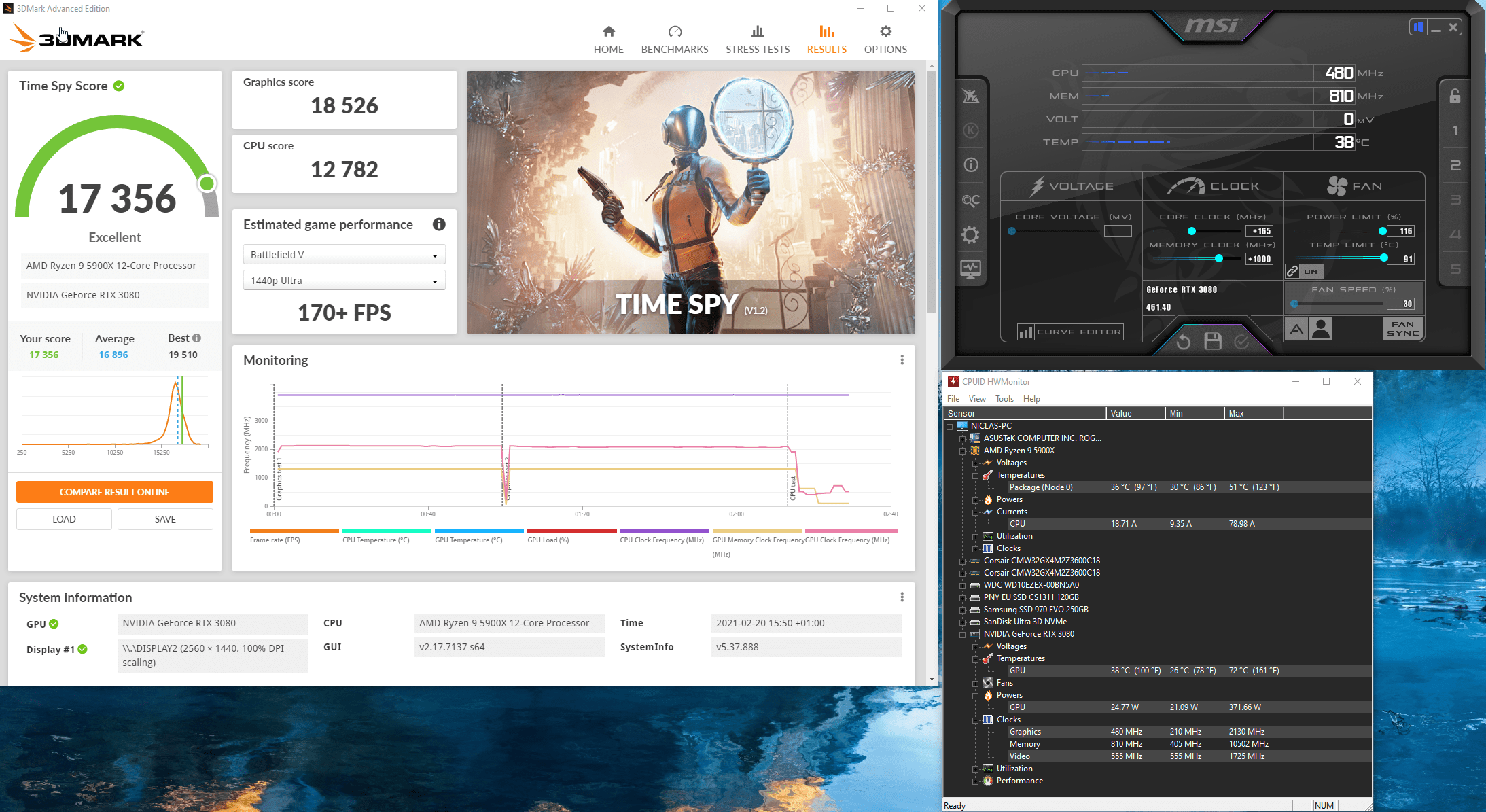The height and width of the screenshot is (812, 1486).
Task: Save Afterburner profile with the floppy disk icon
Action: [1213, 341]
